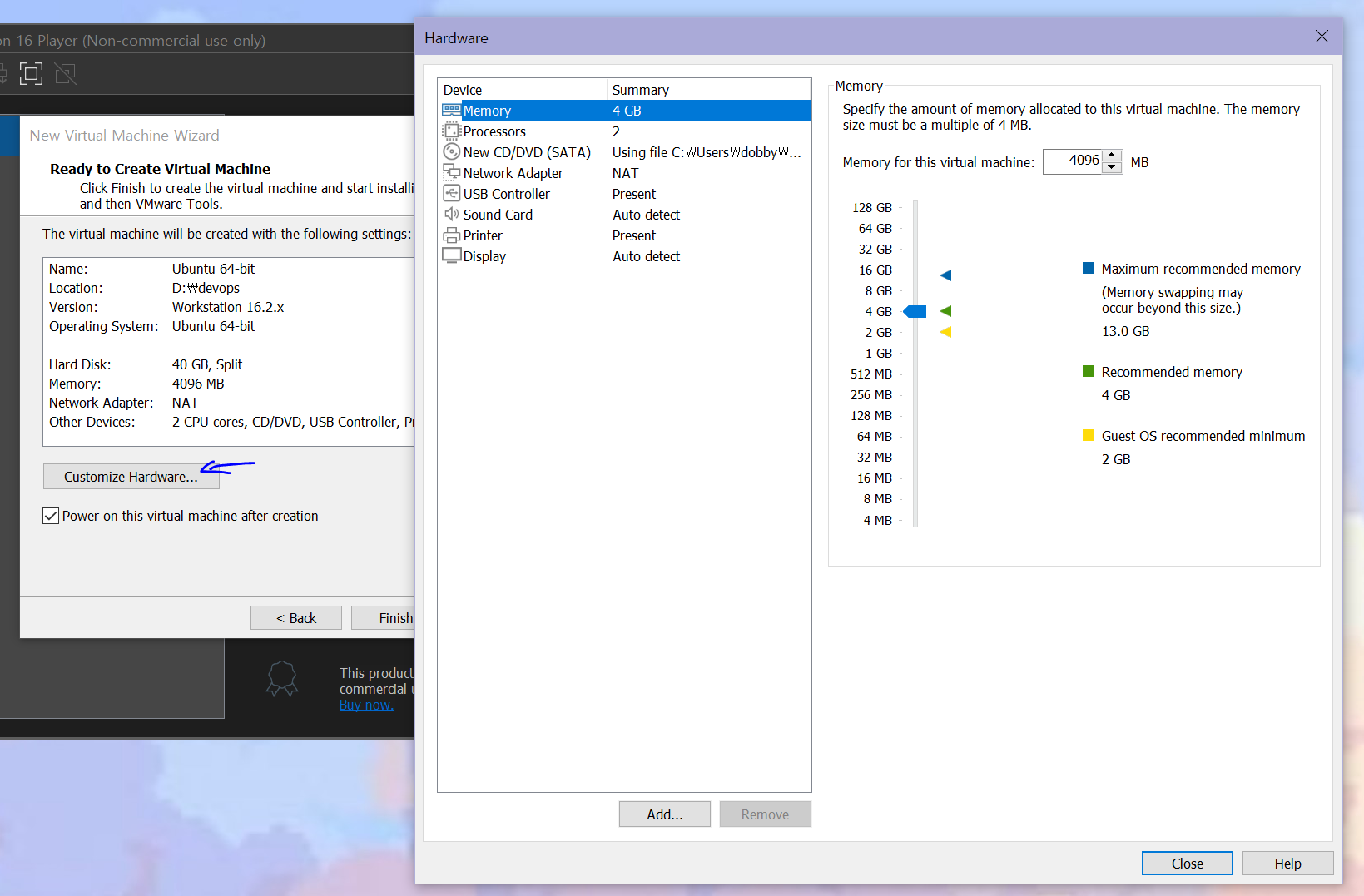This screenshot has height=896, width=1364.
Task: Click the memory slider thumb at 4 GB
Action: [x=915, y=311]
